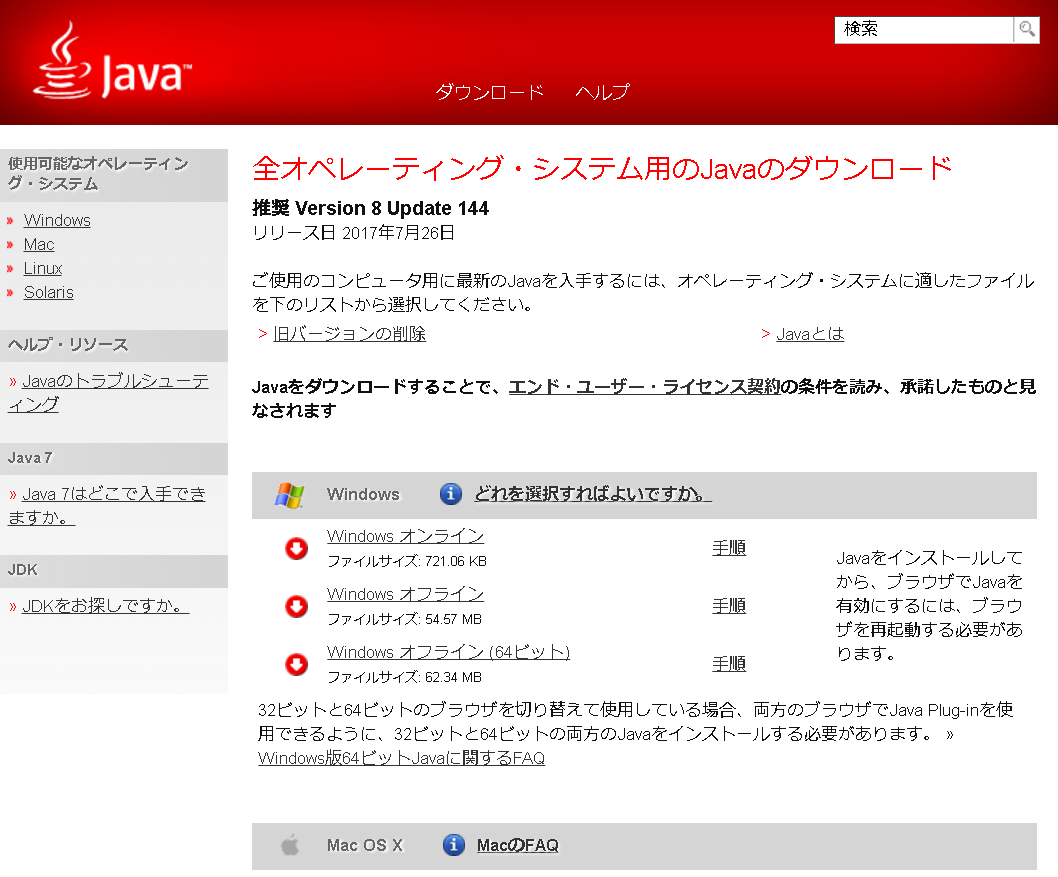The height and width of the screenshot is (877, 1058).
Task: Select Solaris in the sidebar
Action: tap(49, 292)
